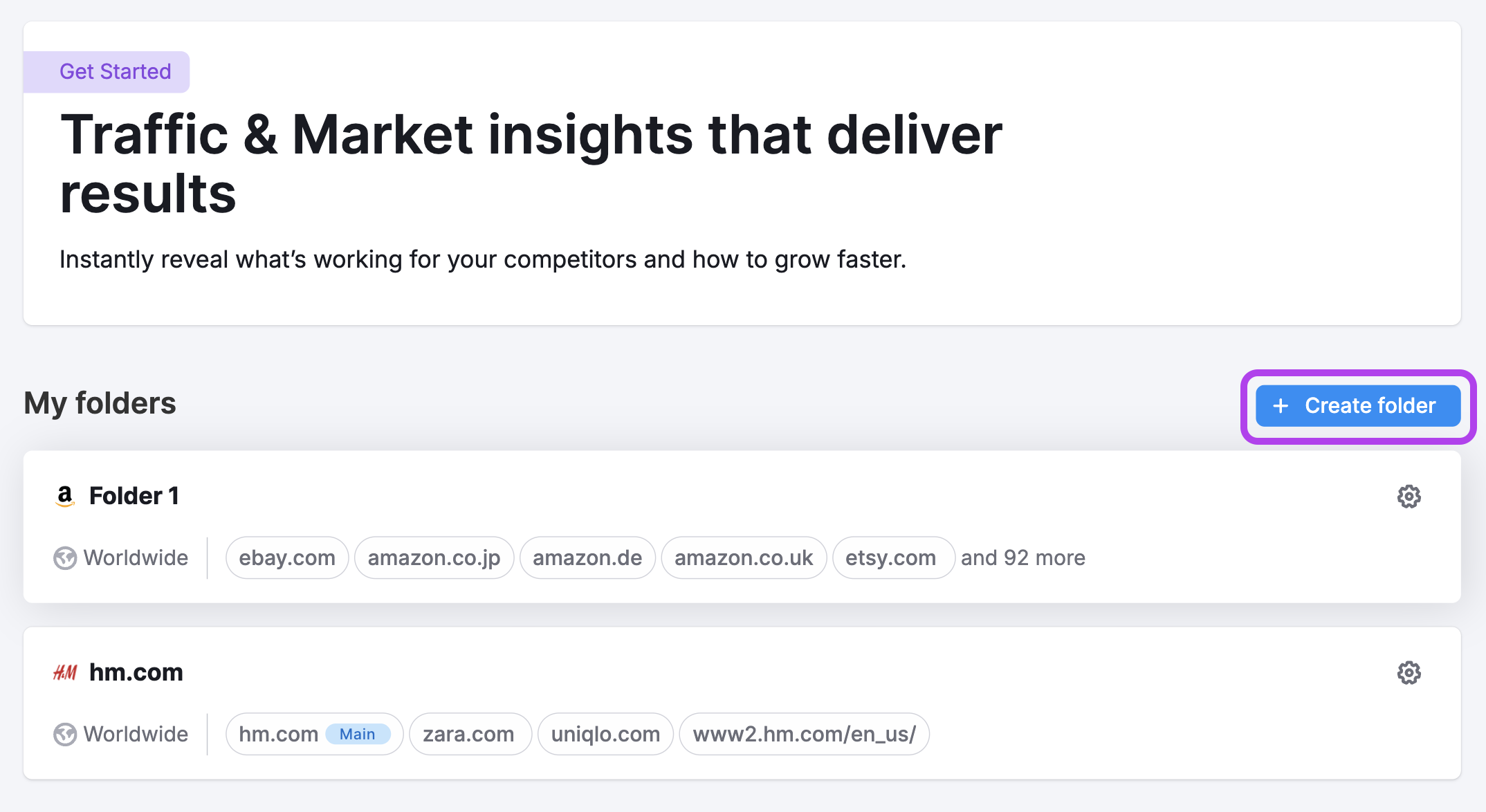Select the ebay.com domain chip
This screenshot has width=1486, height=812.
coord(286,557)
